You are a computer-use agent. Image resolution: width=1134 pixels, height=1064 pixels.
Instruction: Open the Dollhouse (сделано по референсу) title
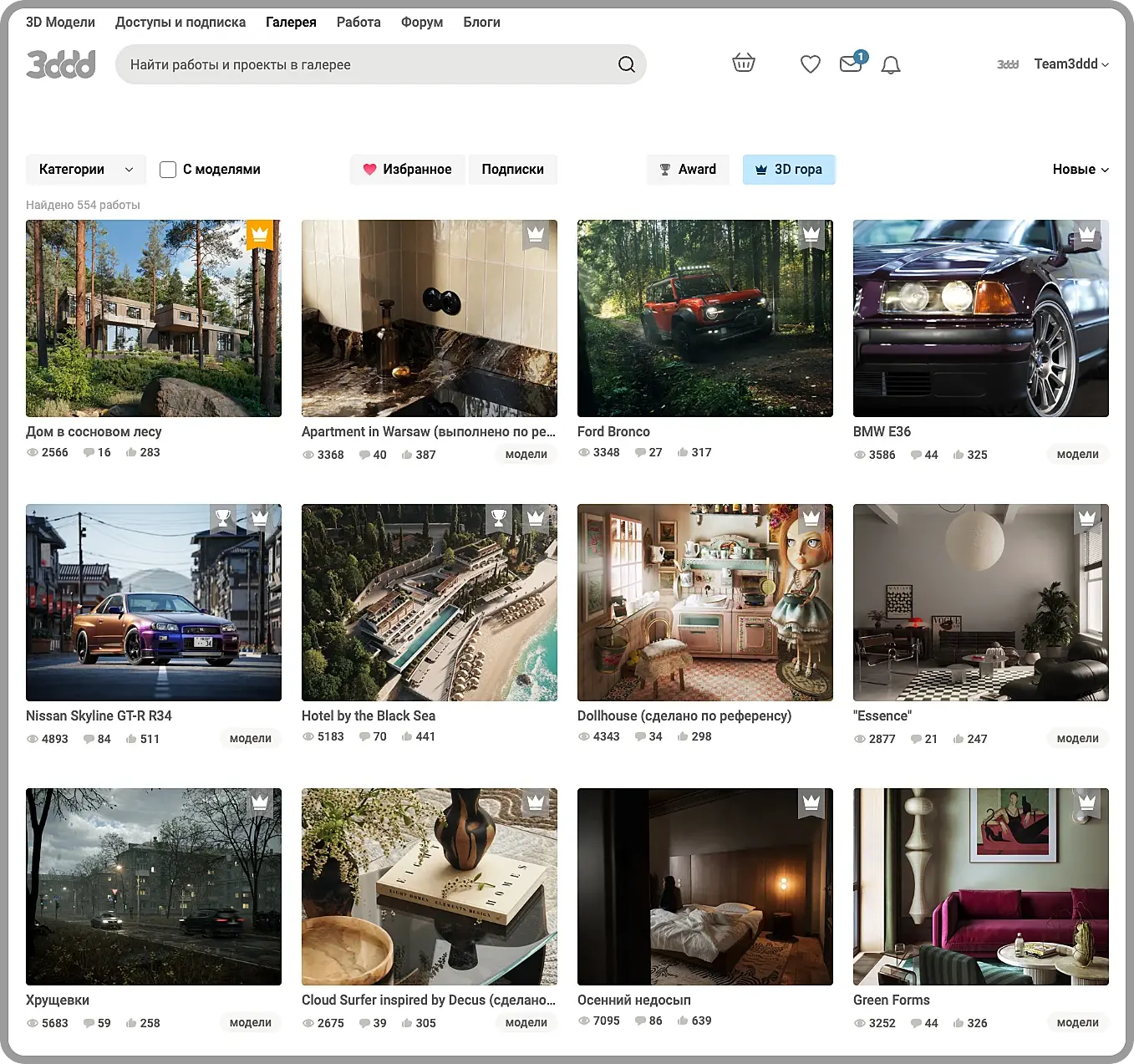click(684, 716)
